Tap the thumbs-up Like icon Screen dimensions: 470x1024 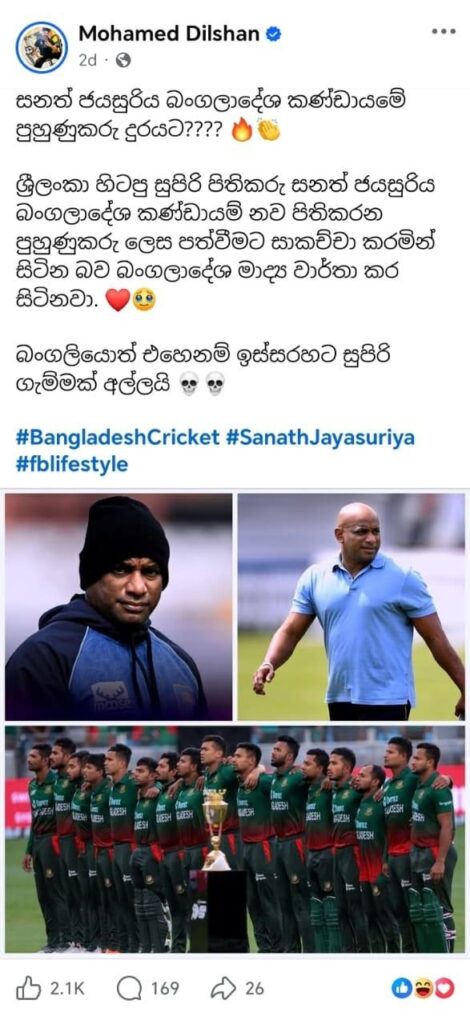[x=27, y=989]
